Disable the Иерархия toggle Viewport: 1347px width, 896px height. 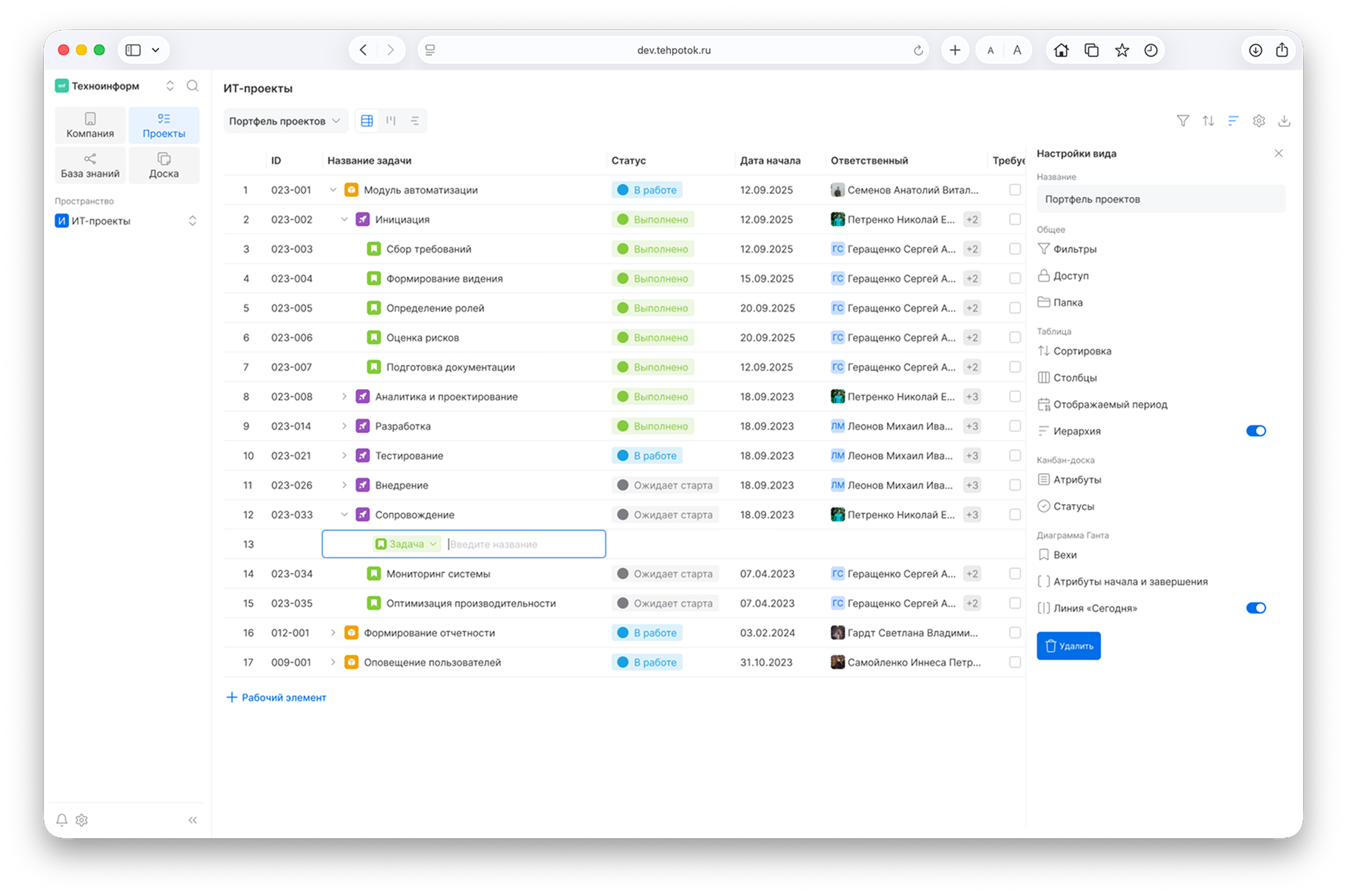point(1256,431)
